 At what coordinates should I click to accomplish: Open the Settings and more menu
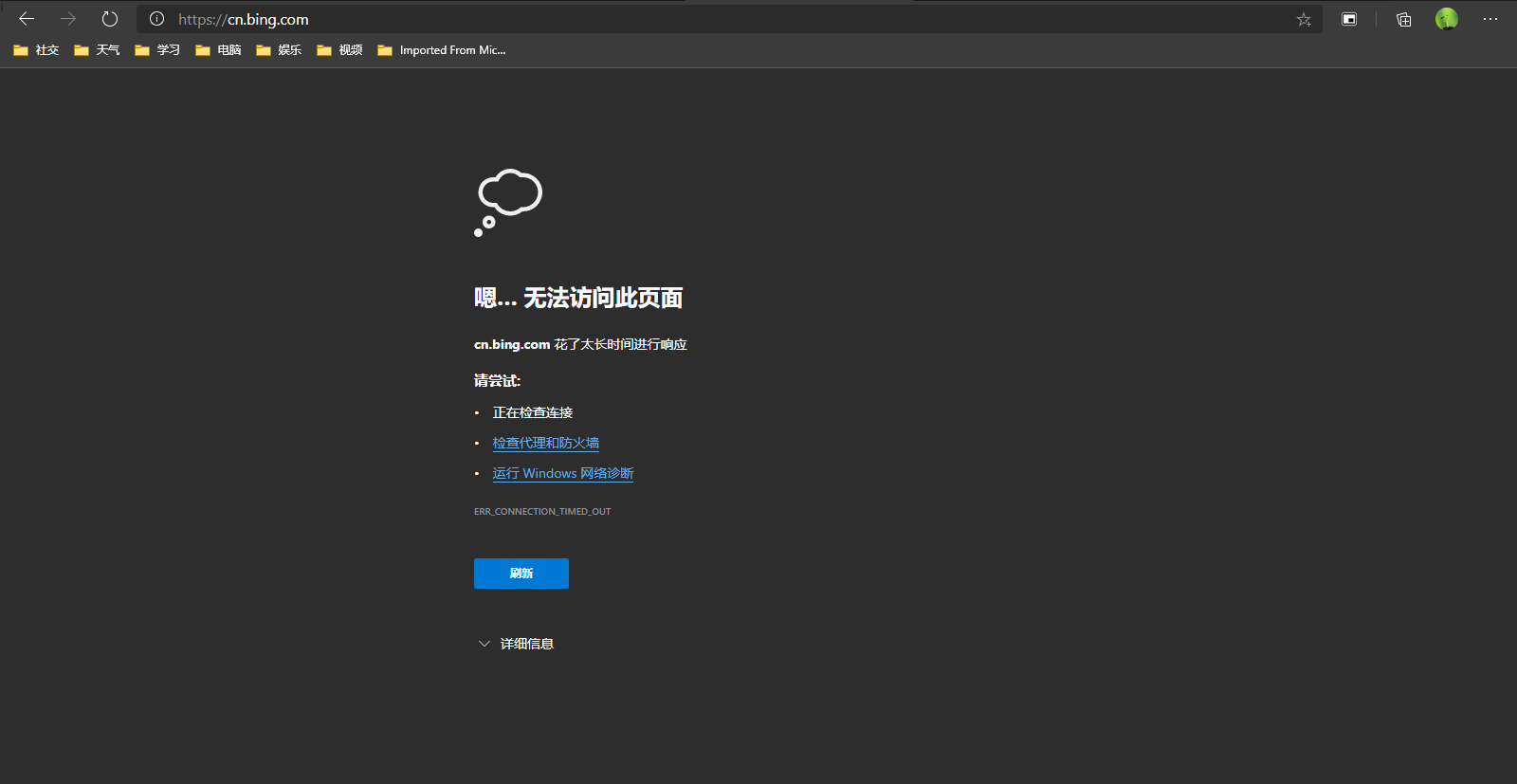(x=1490, y=19)
